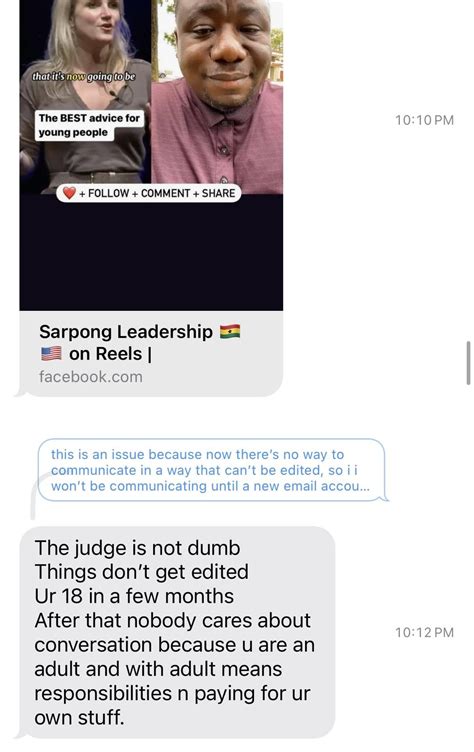Click the scrollbar handle on right edge
474x752 pixels.
point(468,363)
